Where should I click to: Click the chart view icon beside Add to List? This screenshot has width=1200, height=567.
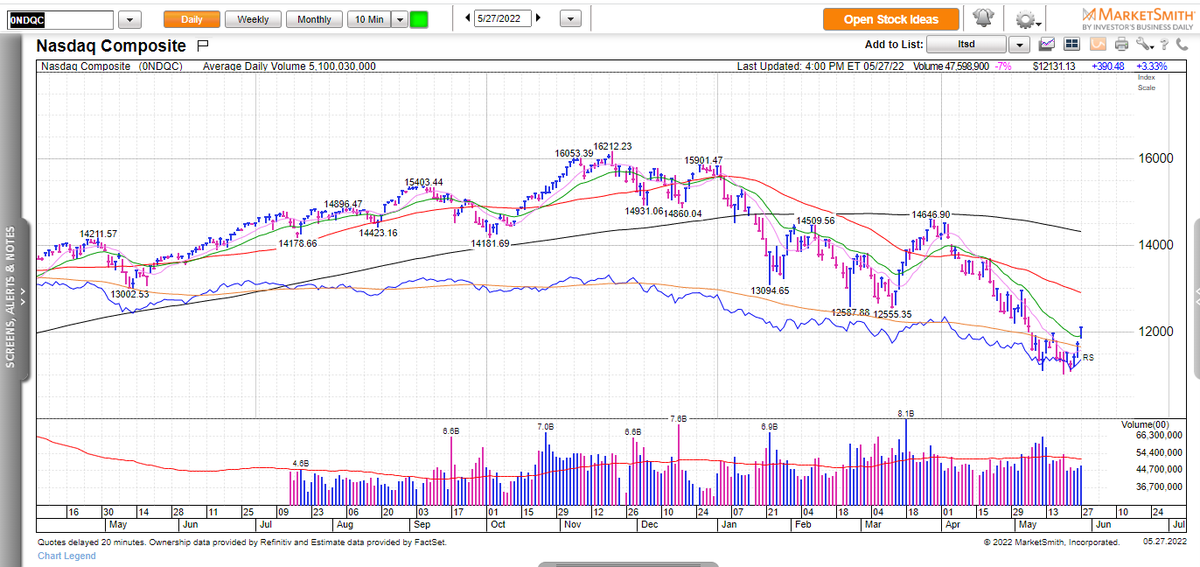coord(1048,44)
